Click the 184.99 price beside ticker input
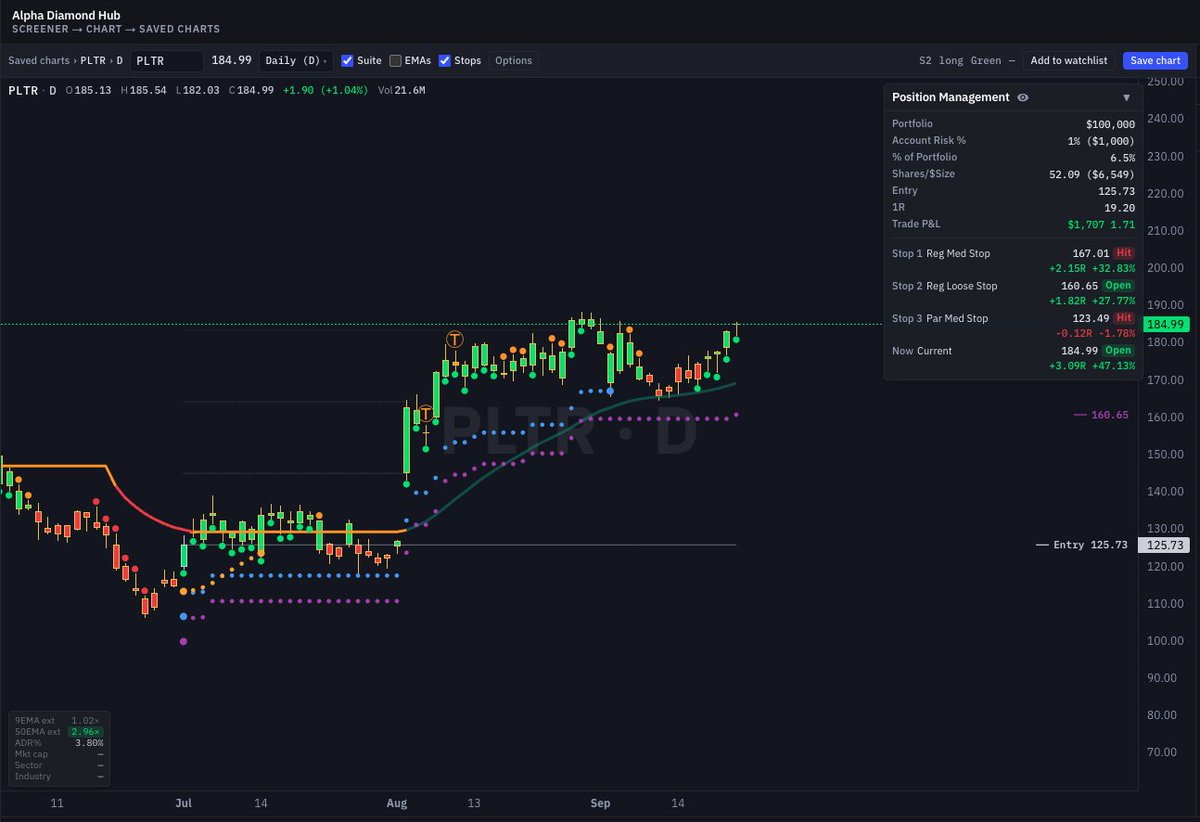The image size is (1200, 822). 231,60
